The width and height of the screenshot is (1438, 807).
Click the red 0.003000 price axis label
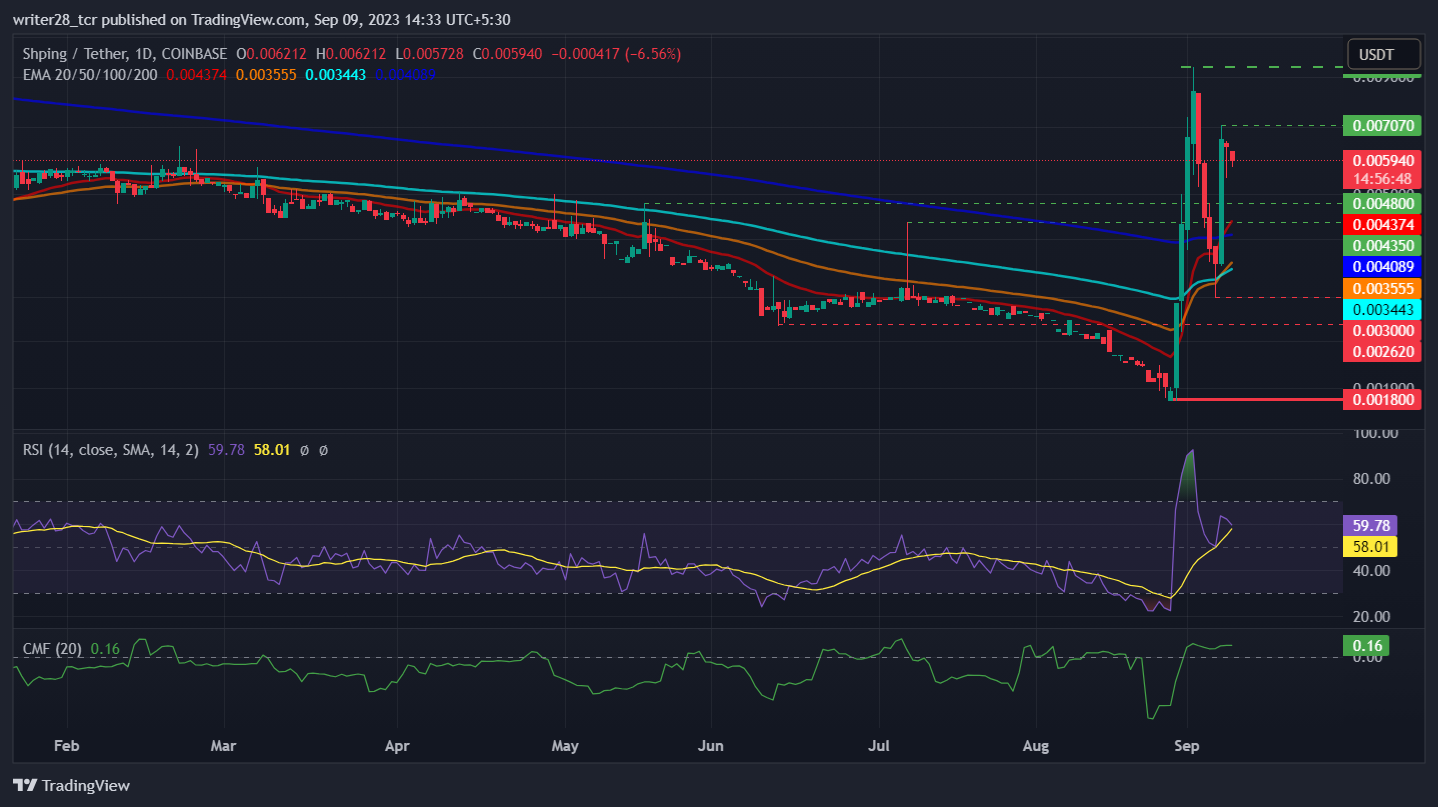point(1381,330)
